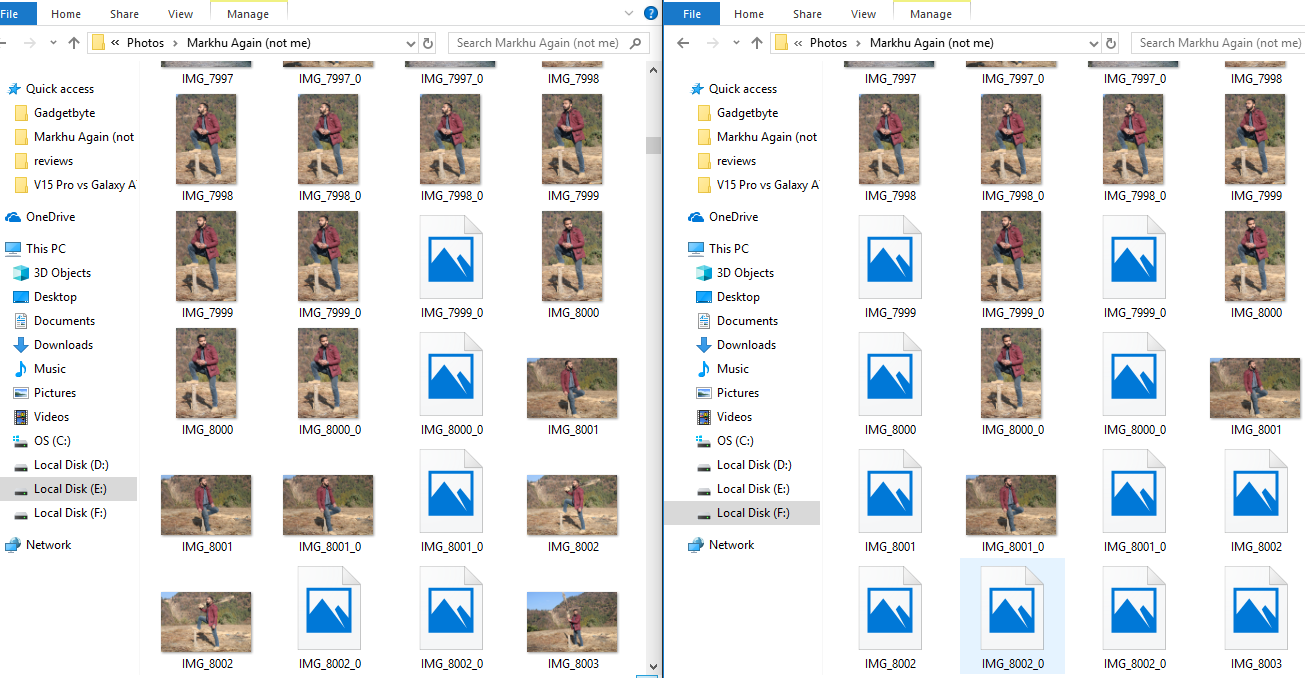This screenshot has width=1305, height=678.
Task: Click Photos breadcrumb in left address bar
Action: 145,43
